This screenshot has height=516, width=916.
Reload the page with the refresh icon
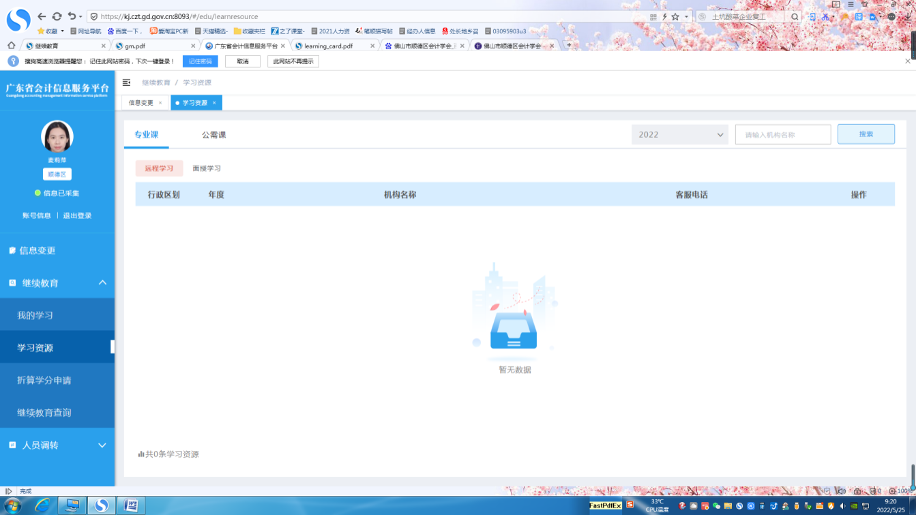tap(57, 16)
